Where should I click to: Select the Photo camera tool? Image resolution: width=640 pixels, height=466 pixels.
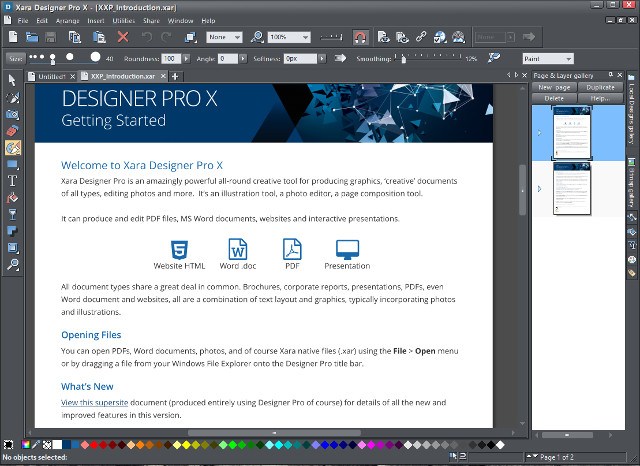point(13,114)
